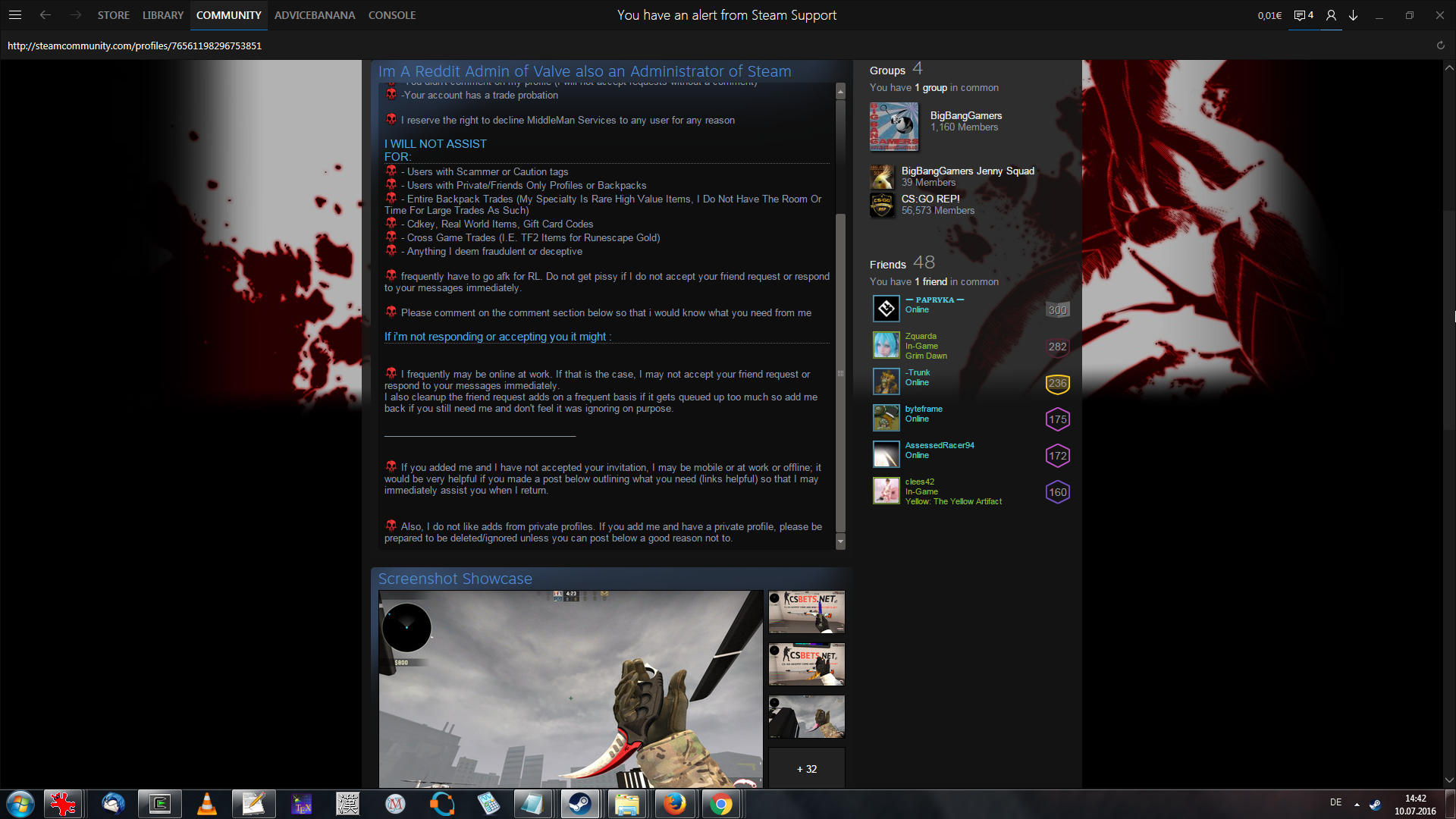The height and width of the screenshot is (819, 1456).
Task: Open Firefox from the taskbar
Action: point(674,804)
